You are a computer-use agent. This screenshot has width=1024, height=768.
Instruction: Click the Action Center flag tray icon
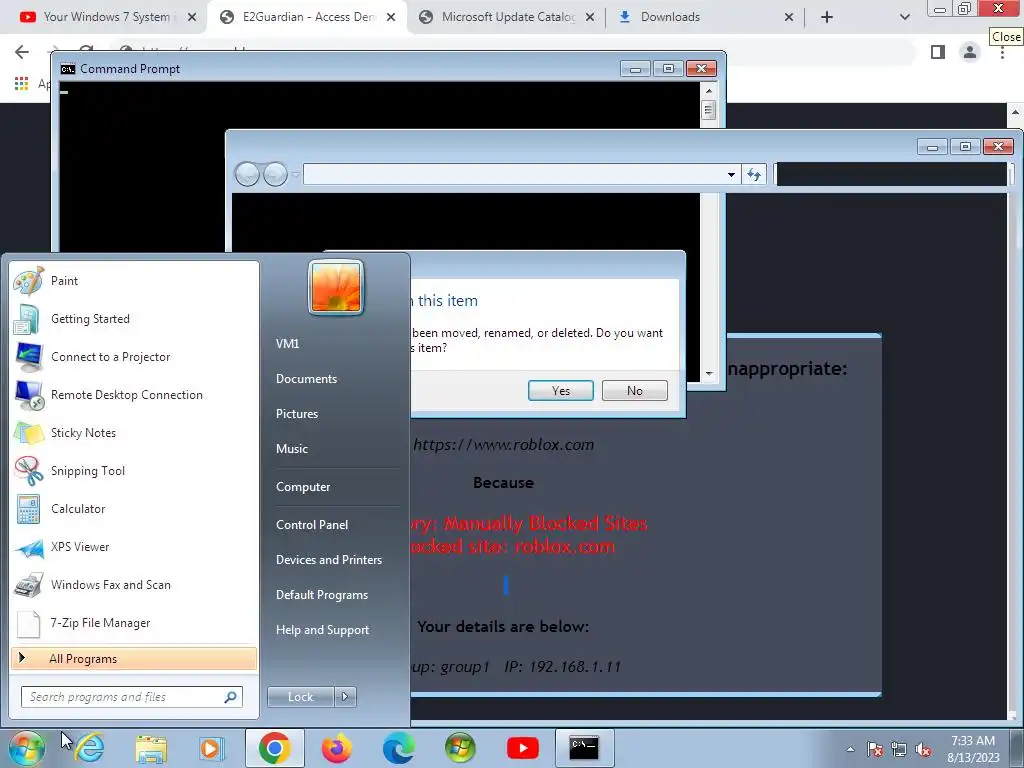(x=874, y=750)
